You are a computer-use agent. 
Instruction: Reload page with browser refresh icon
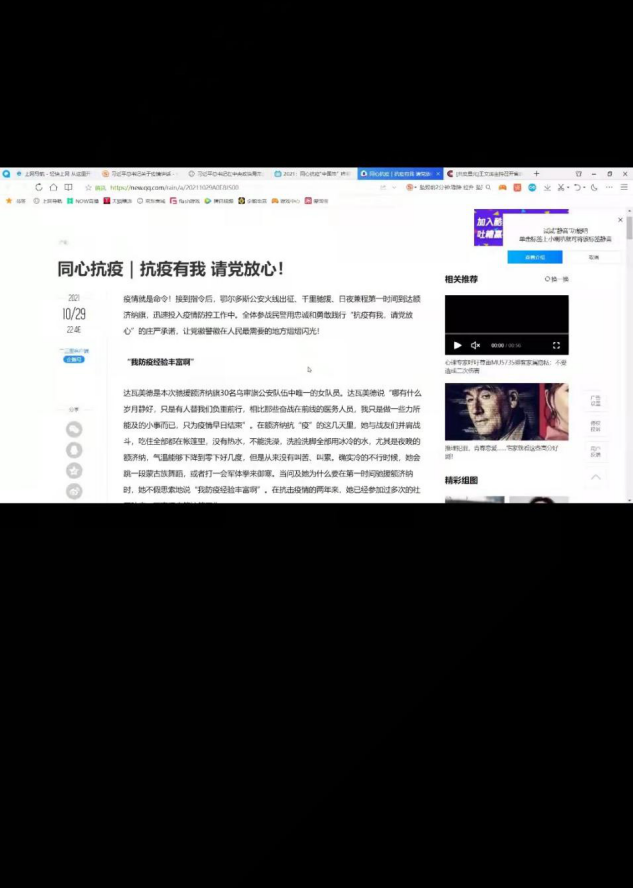tap(39, 187)
